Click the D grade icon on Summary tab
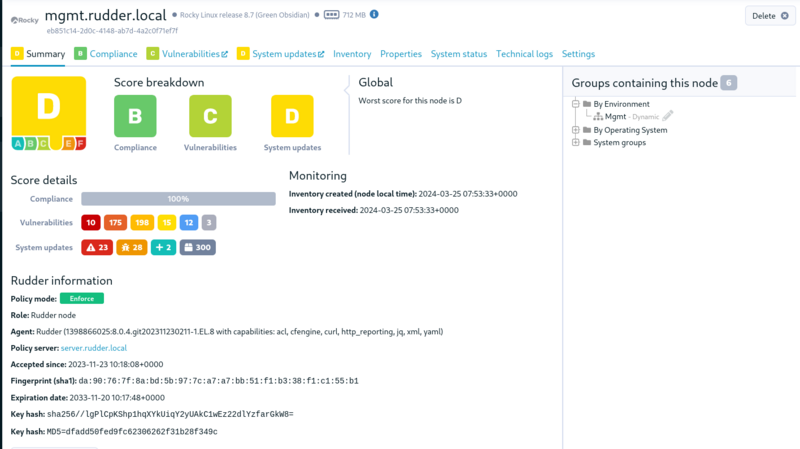 17,54
